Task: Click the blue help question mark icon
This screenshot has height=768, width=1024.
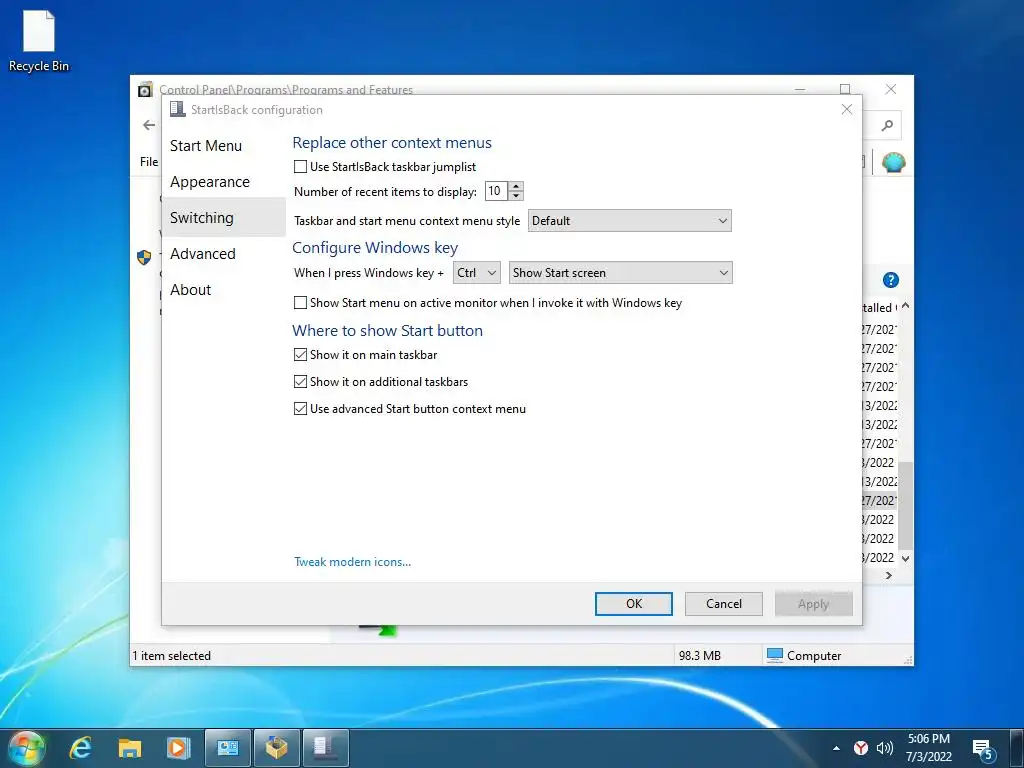Action: click(891, 280)
